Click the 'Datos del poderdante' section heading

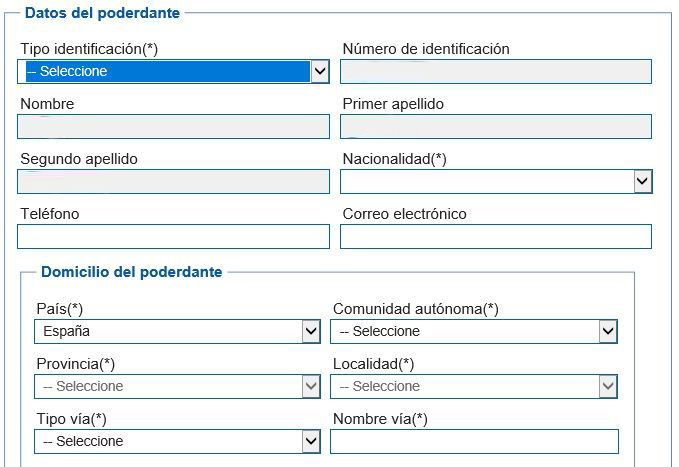(101, 13)
